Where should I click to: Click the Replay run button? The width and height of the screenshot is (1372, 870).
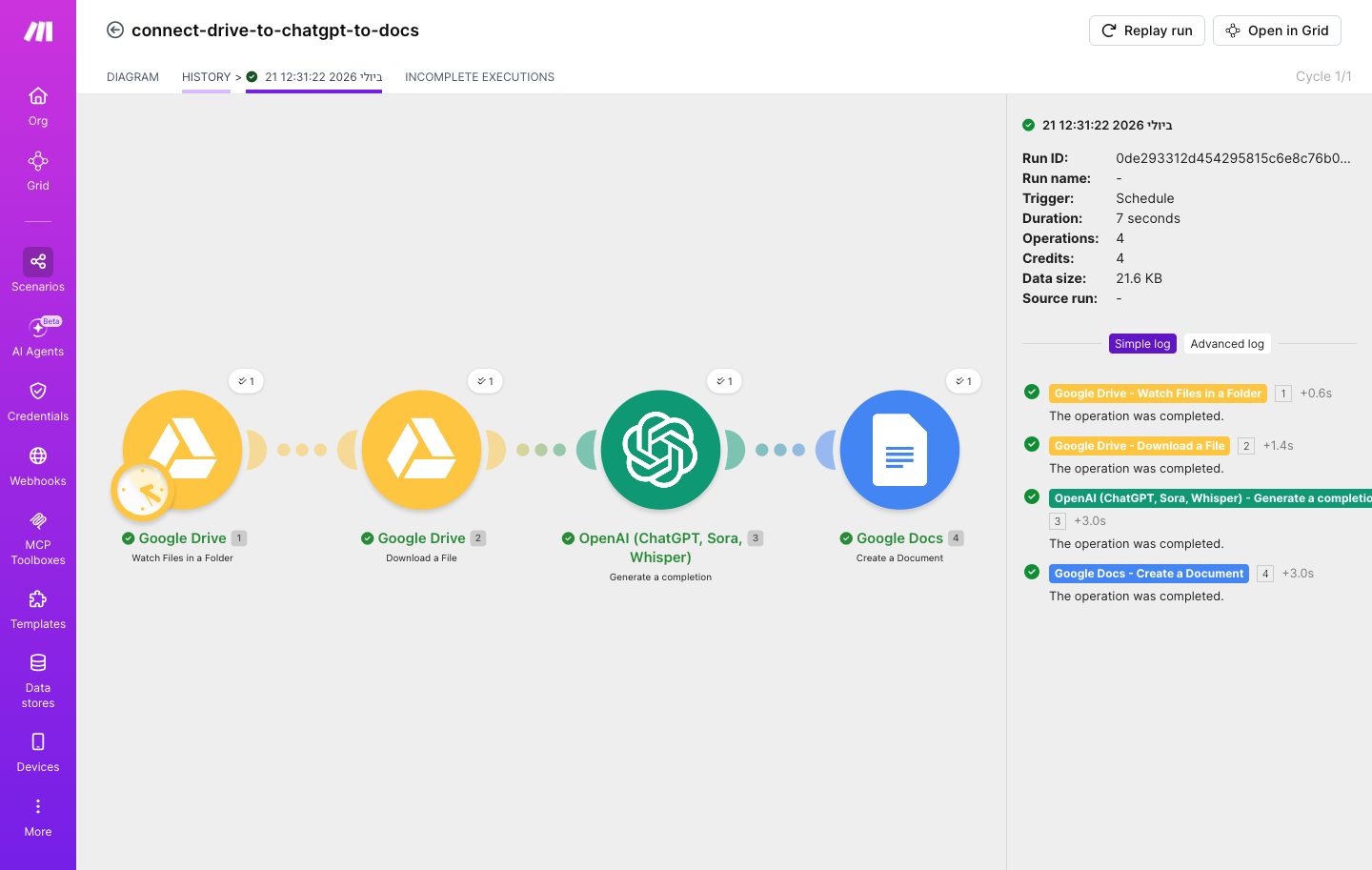point(1147,30)
